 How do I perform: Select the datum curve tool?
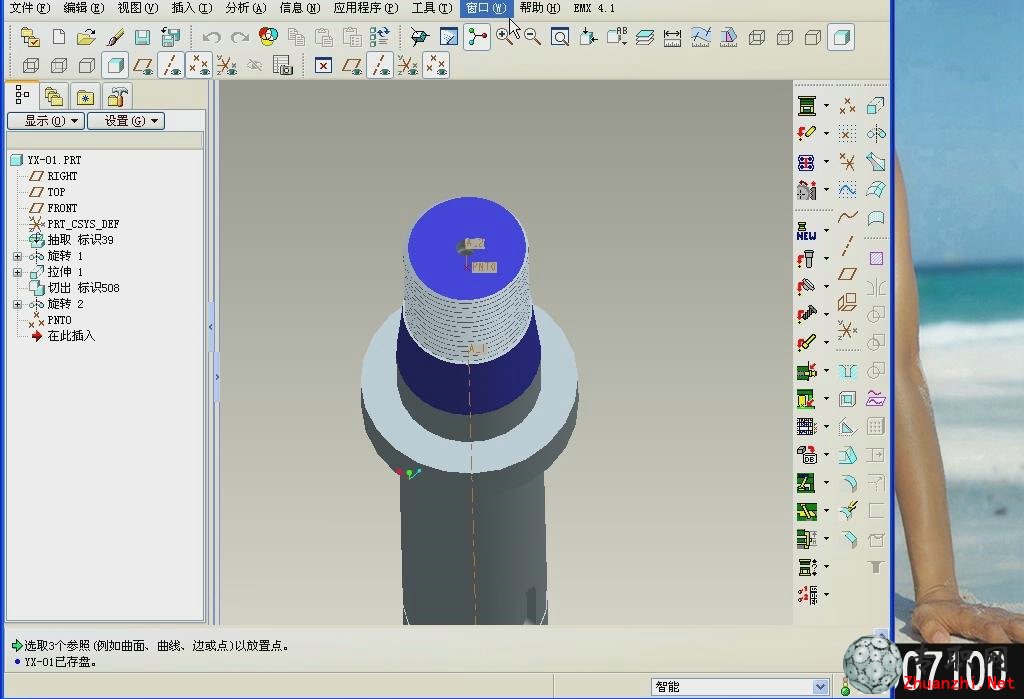click(x=847, y=216)
